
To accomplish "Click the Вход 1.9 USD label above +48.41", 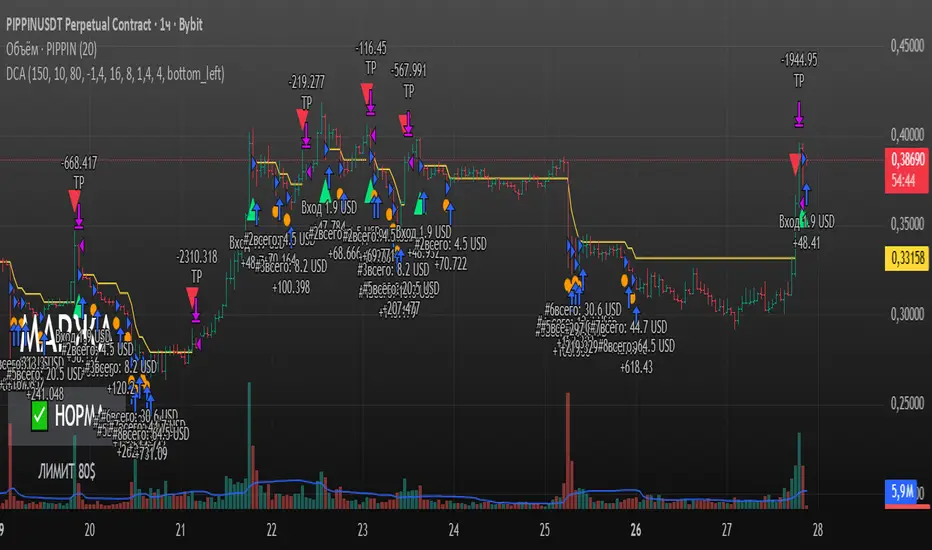I will tap(807, 222).
